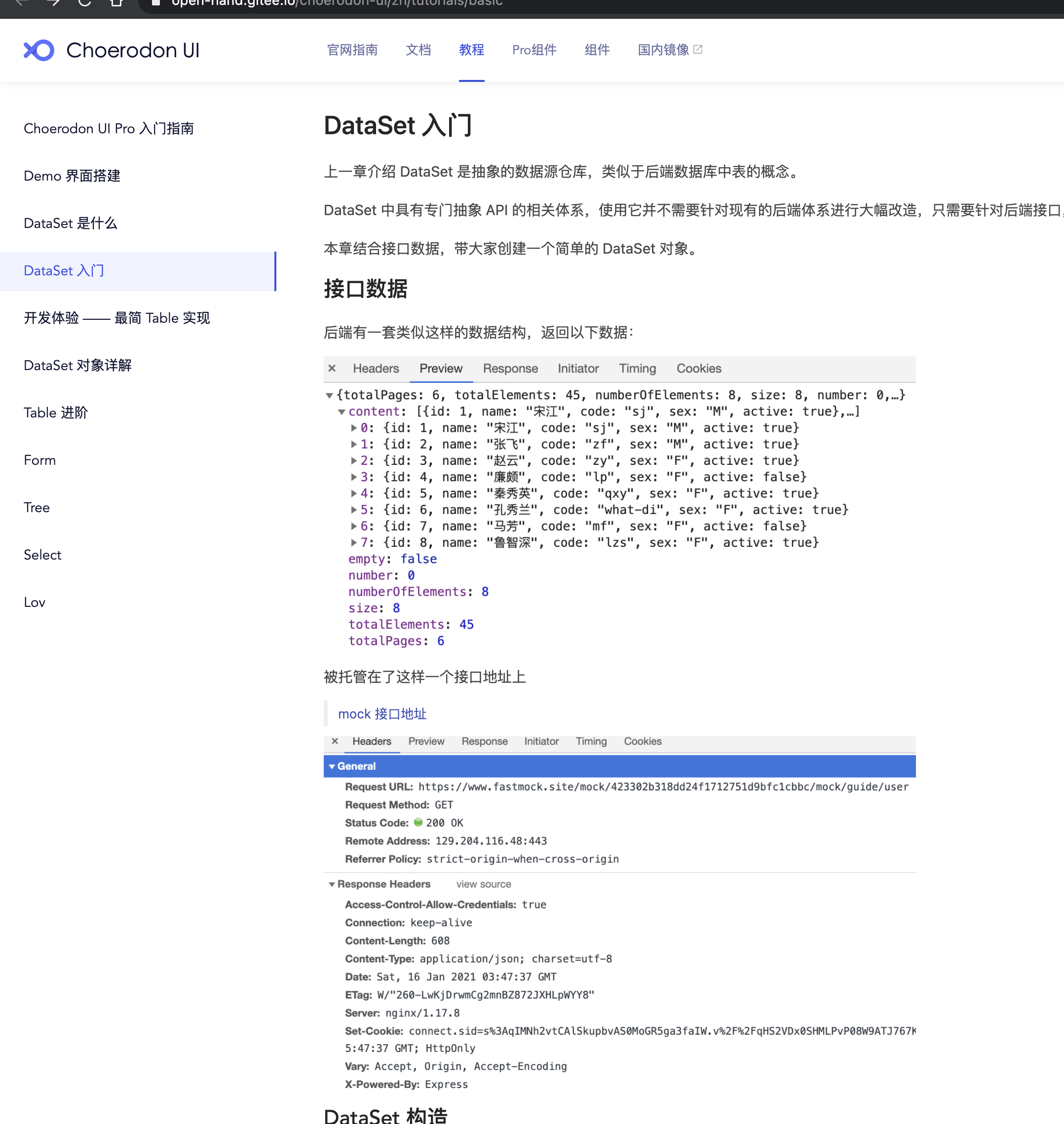Viewport: 1064px width, 1124px height.
Task: Click the share icon in the toolbar
Action: (x=117, y=3)
